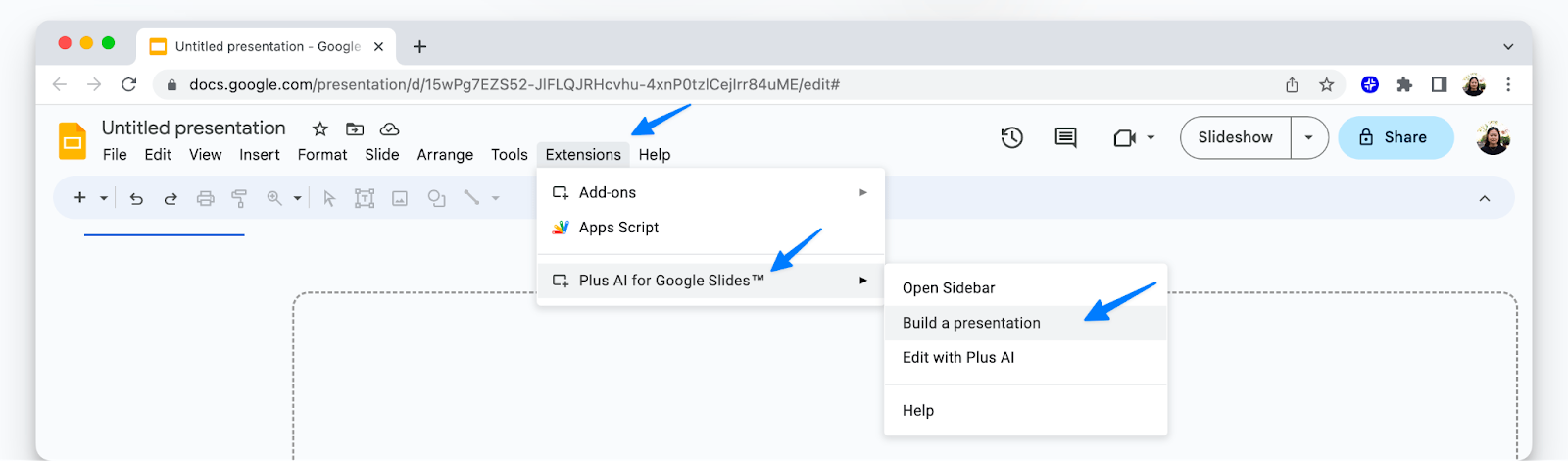Open the Slide menu
The height and width of the screenshot is (461, 1568).
pyautogui.click(x=382, y=155)
